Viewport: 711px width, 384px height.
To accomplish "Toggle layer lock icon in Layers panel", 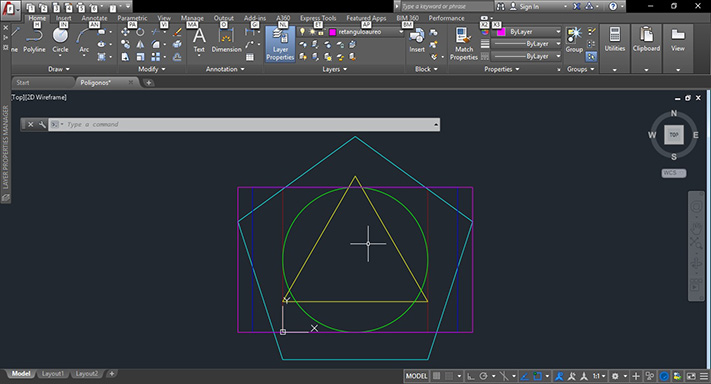I will click(321, 32).
